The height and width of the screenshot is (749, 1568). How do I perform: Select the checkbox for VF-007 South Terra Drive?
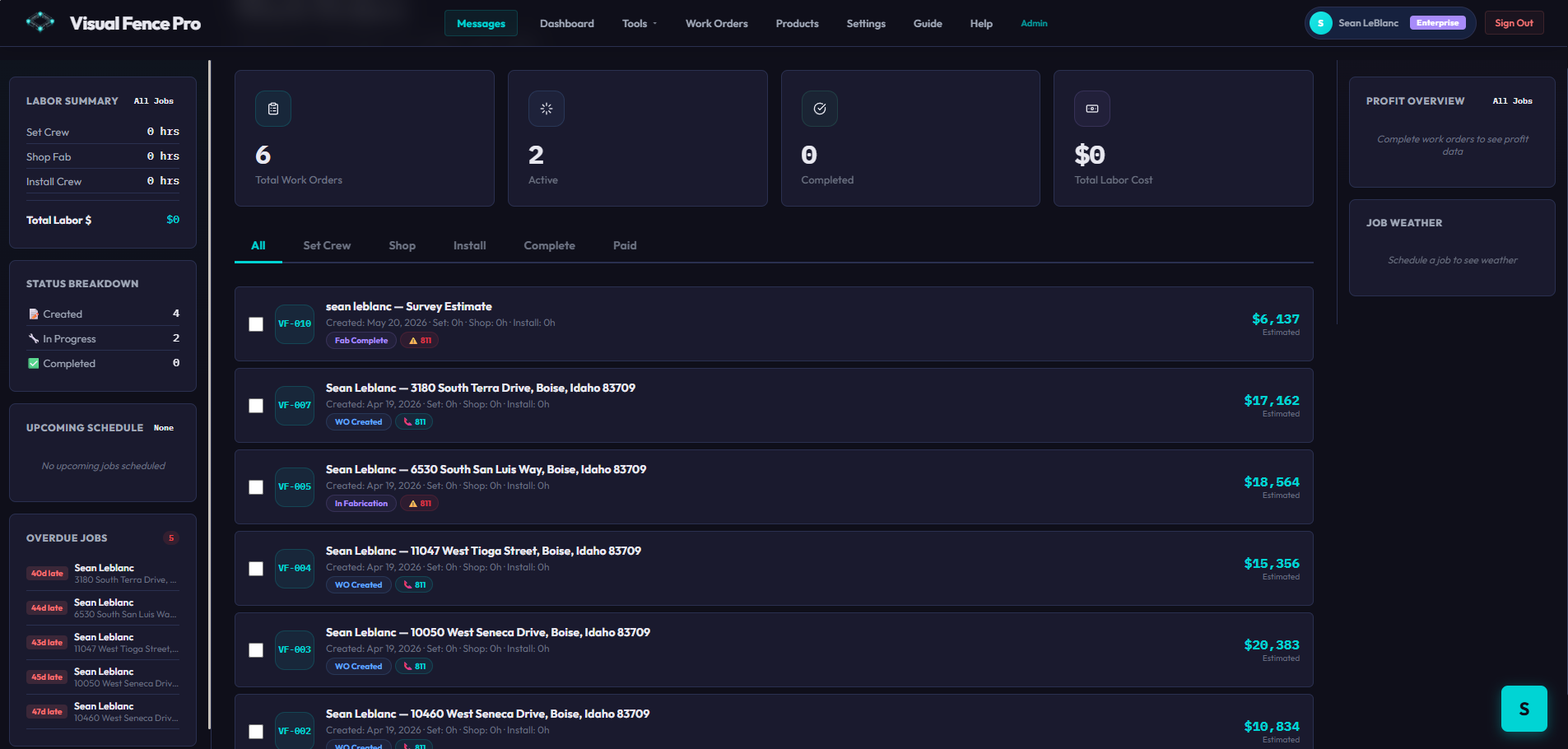coord(256,406)
